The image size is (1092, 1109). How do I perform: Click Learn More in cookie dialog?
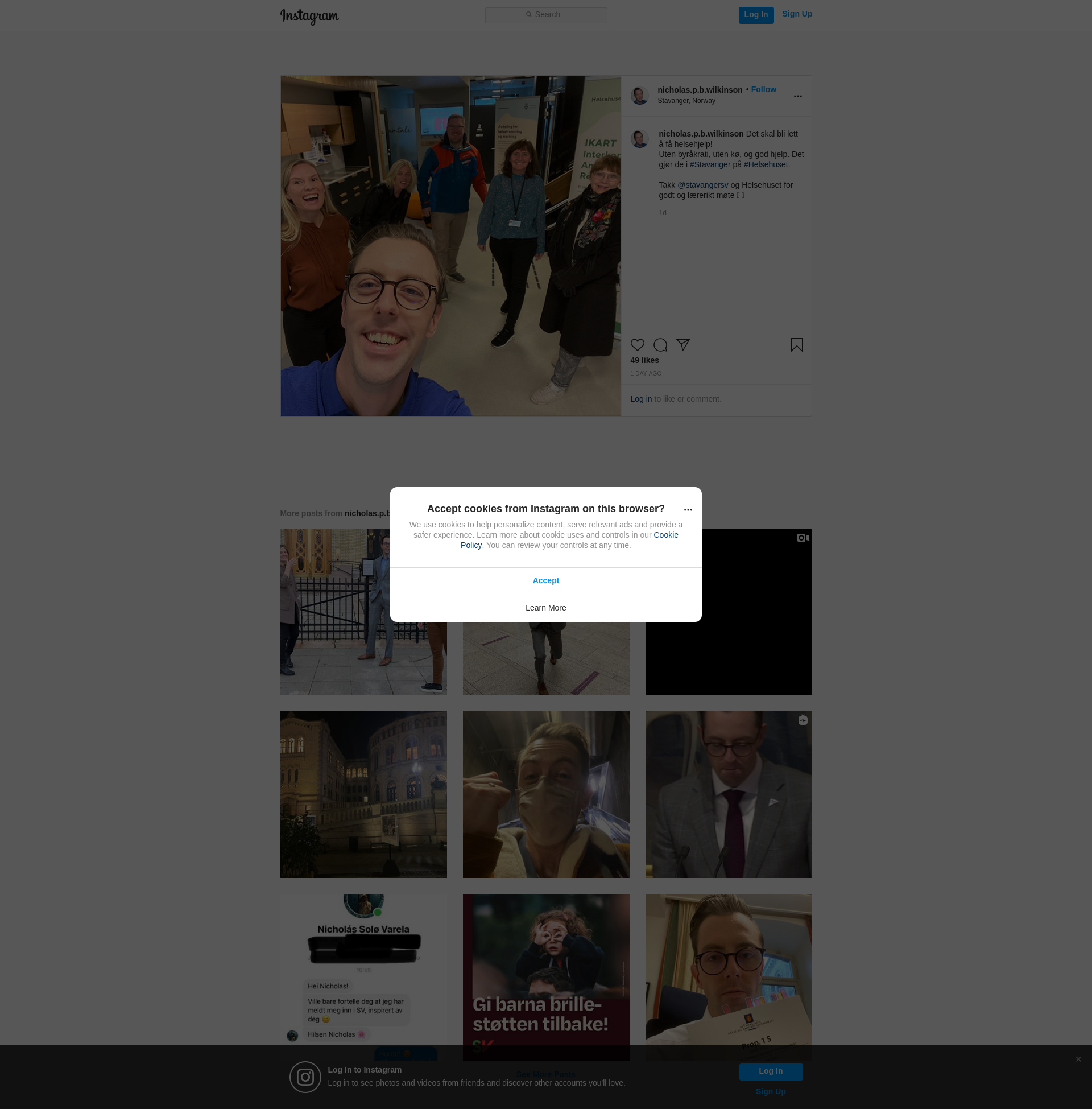click(x=545, y=608)
